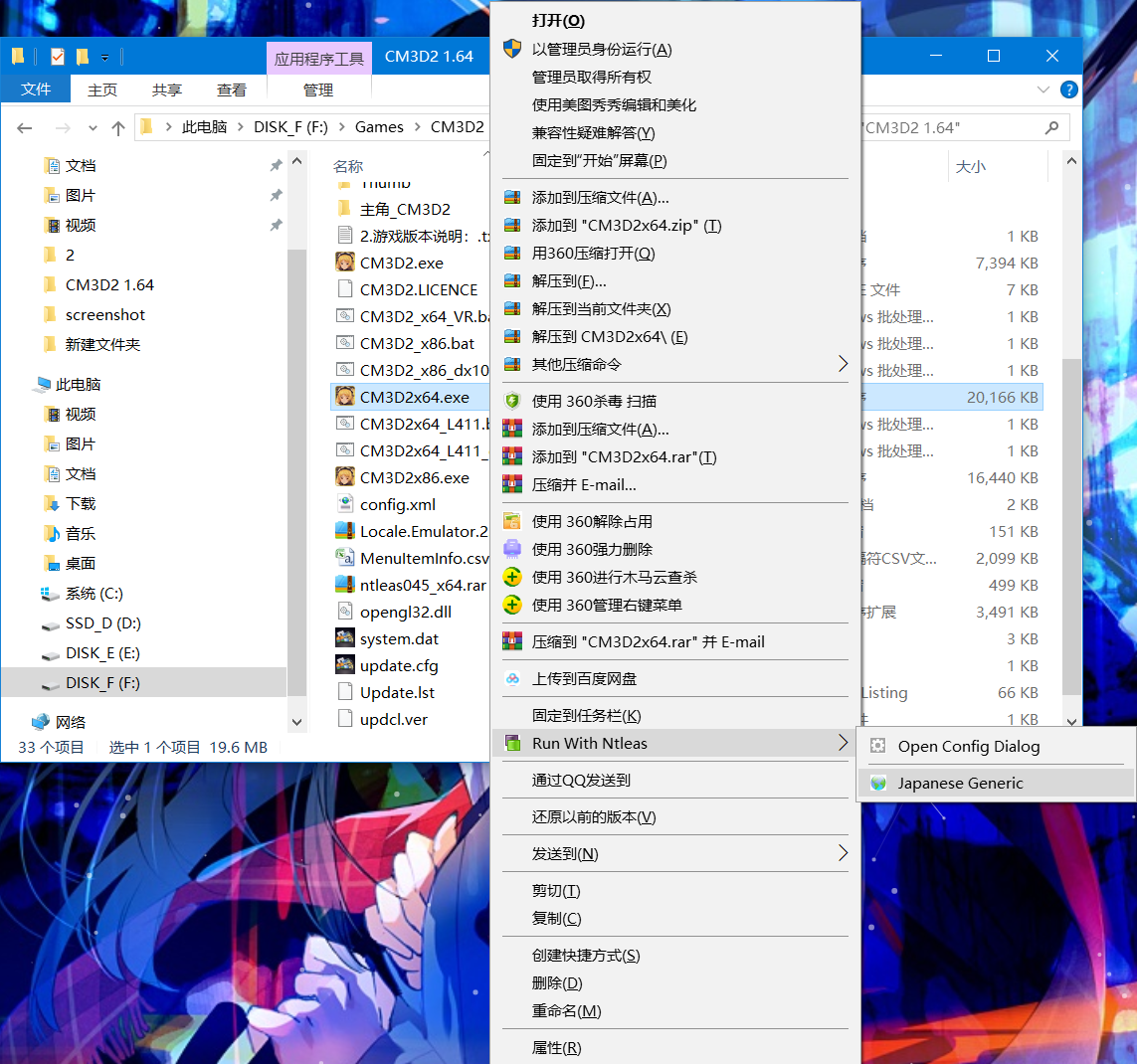The width and height of the screenshot is (1137, 1064).
Task: Choose Japanese Generic in the submenu
Action: tap(996, 784)
